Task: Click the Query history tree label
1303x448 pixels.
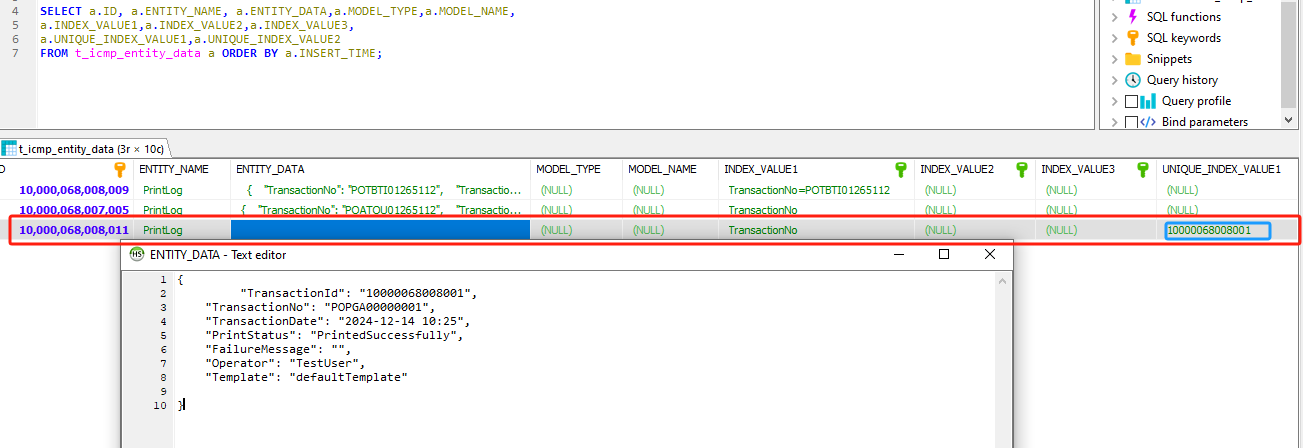Action: 1182,80
